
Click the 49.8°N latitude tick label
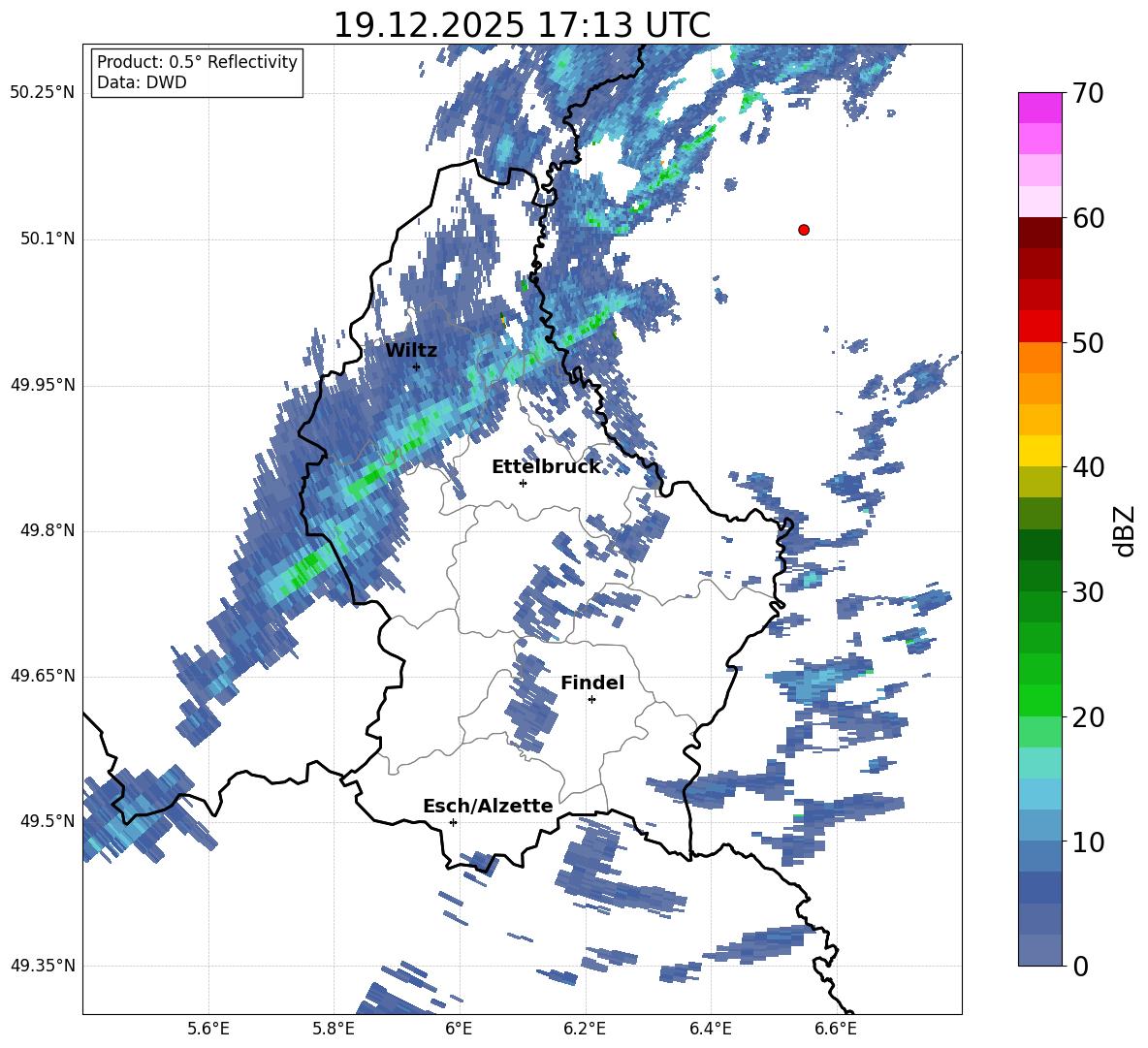(x=48, y=530)
